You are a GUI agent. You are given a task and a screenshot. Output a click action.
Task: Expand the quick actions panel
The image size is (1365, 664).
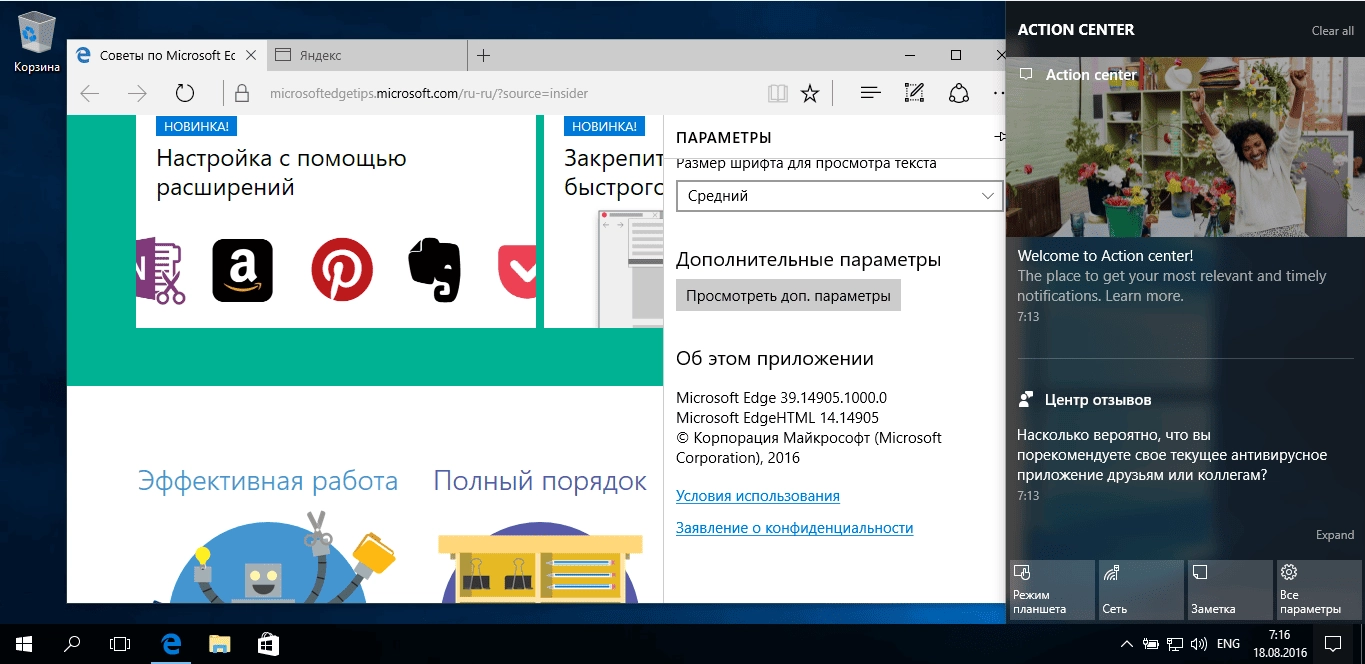(1335, 535)
